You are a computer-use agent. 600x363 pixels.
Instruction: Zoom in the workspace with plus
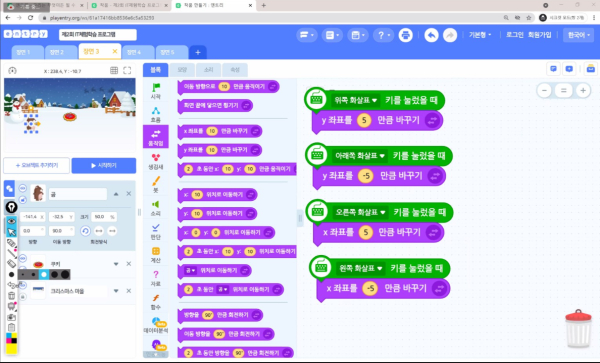coord(583,91)
